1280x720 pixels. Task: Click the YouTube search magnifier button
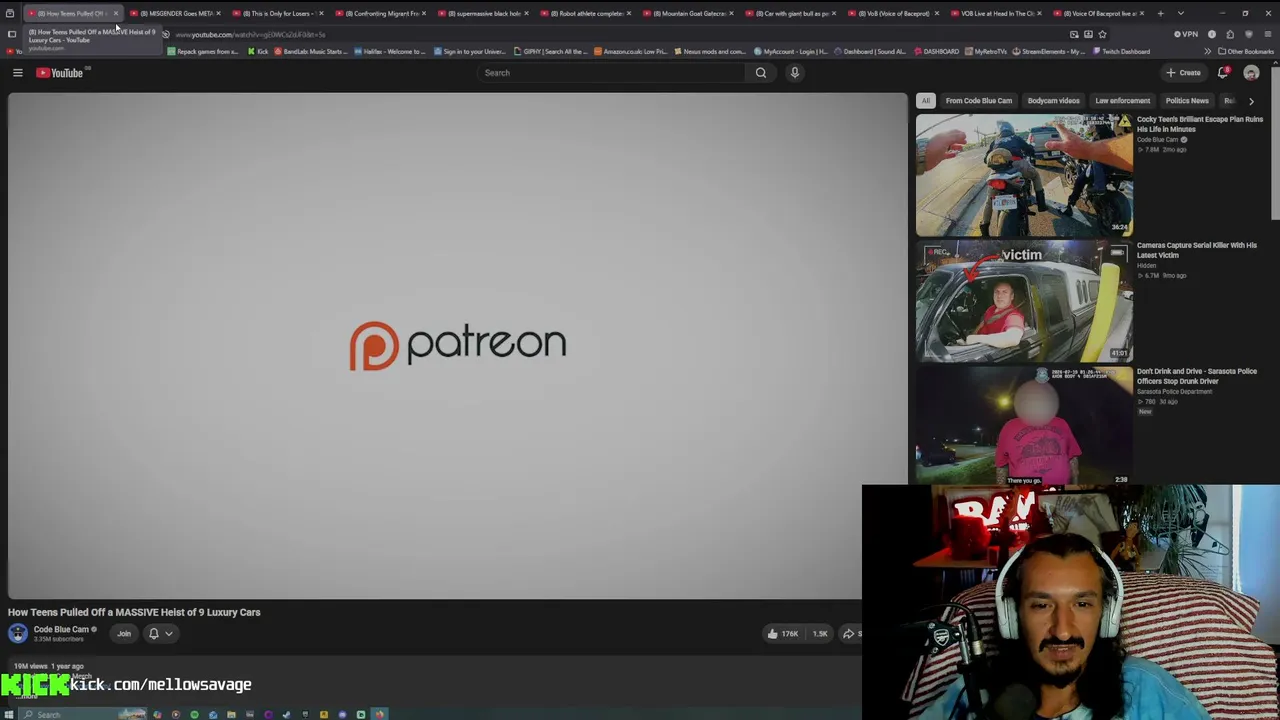pyautogui.click(x=761, y=73)
